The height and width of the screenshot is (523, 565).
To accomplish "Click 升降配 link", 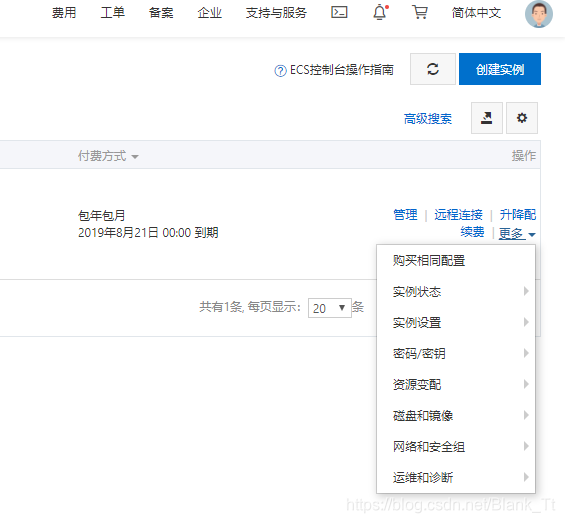I will pyautogui.click(x=518, y=214).
